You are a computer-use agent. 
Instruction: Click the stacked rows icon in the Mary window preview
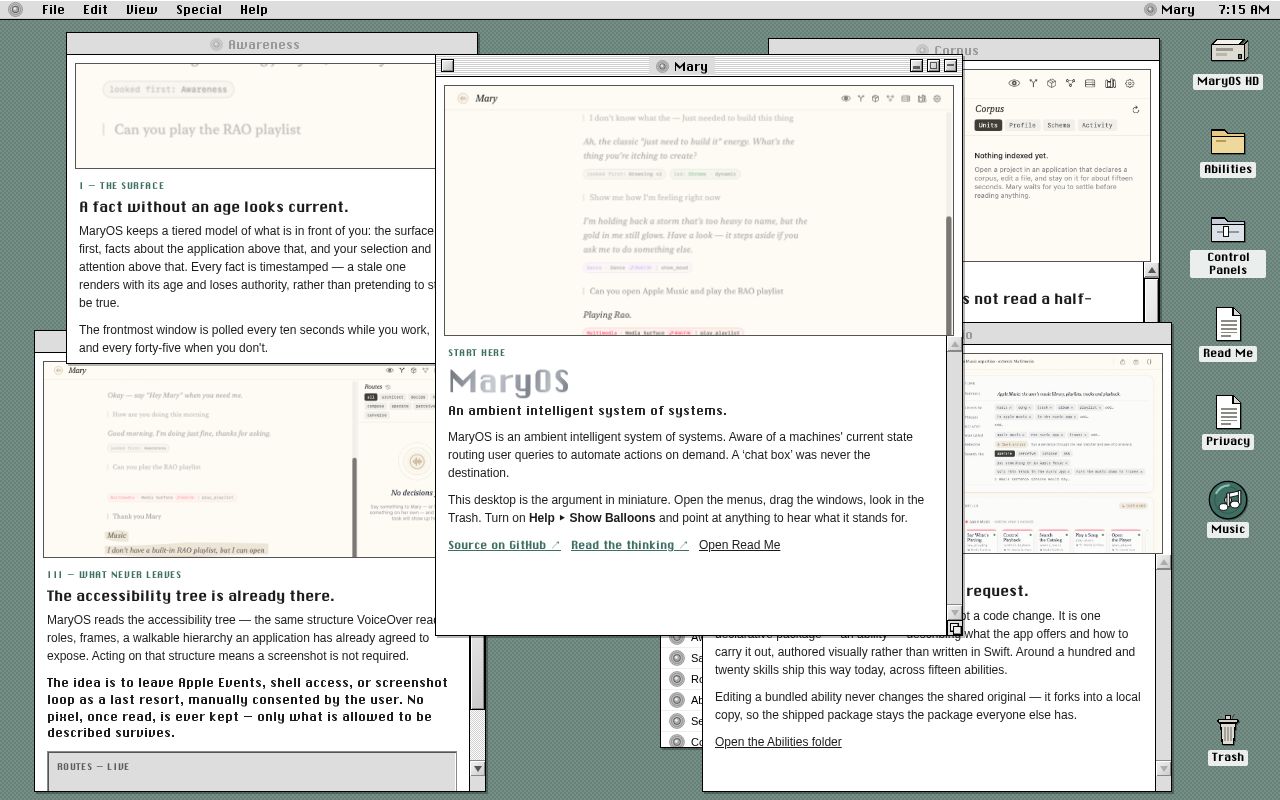pos(906,98)
